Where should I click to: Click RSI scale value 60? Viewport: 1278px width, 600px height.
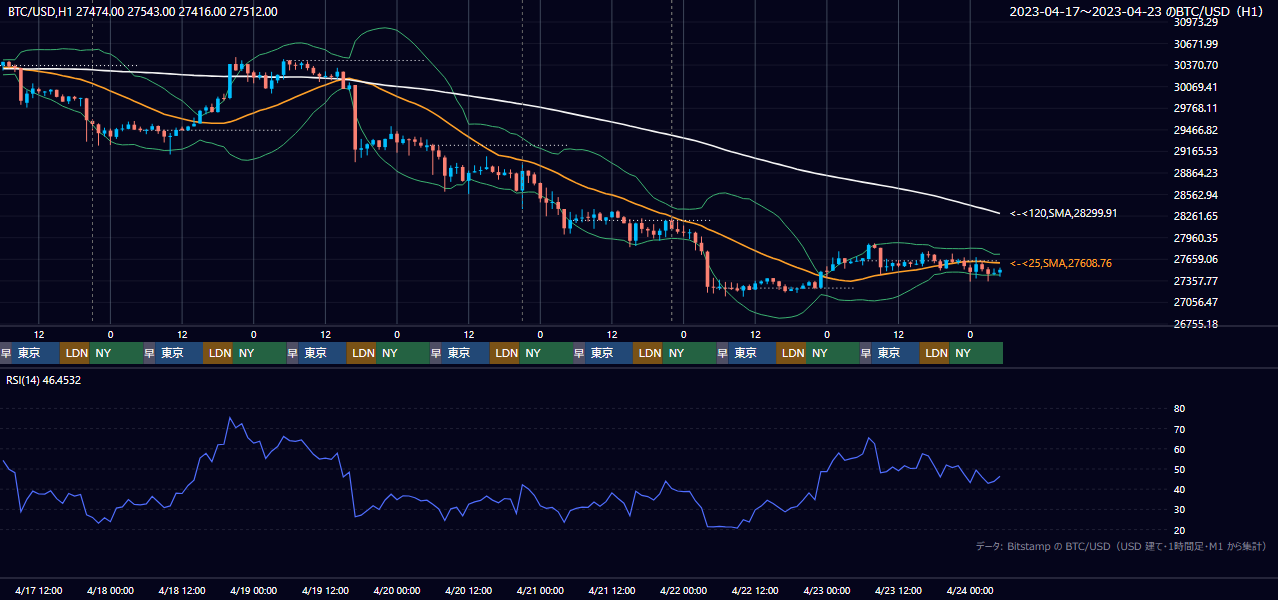pos(1179,449)
